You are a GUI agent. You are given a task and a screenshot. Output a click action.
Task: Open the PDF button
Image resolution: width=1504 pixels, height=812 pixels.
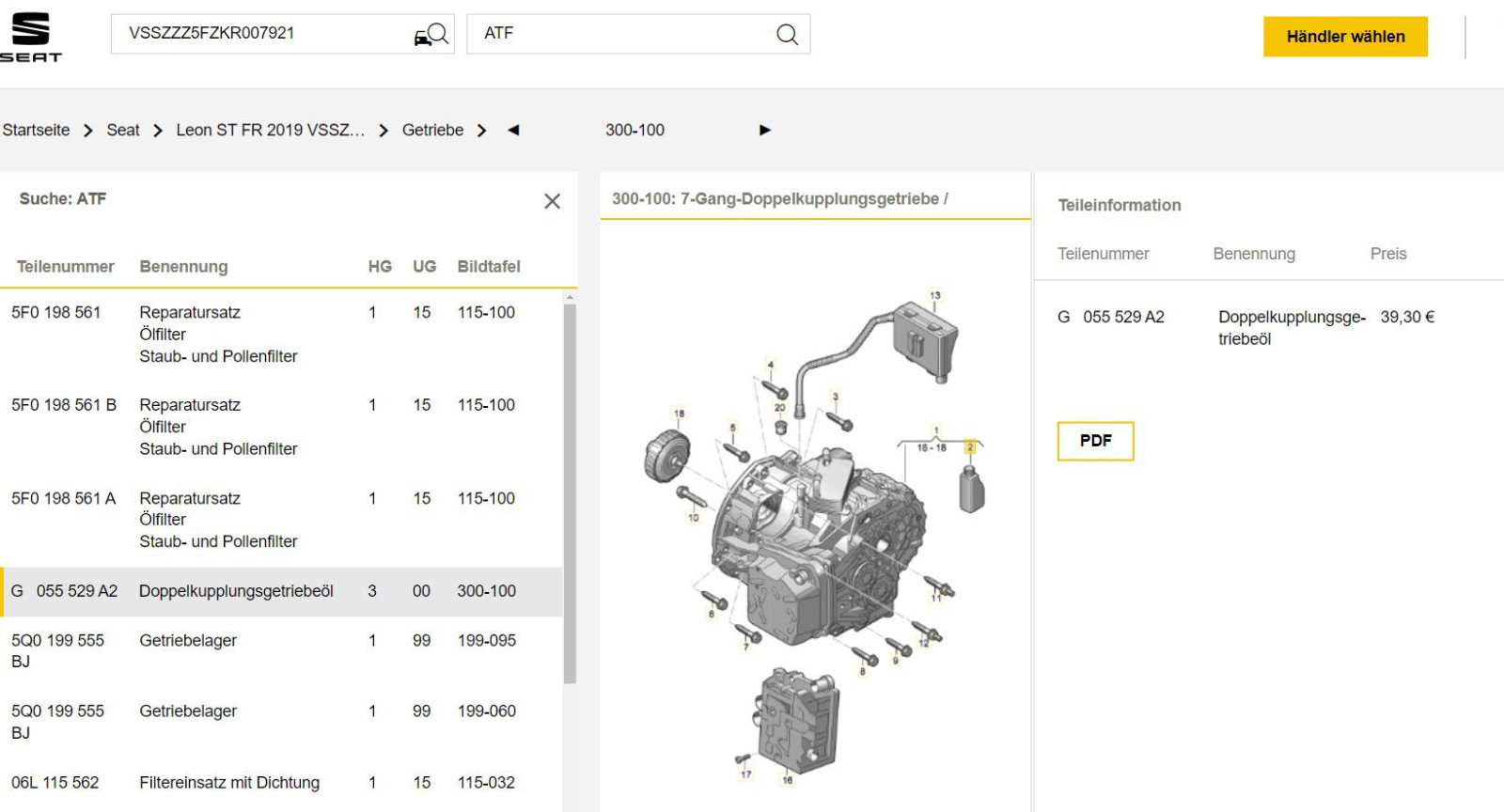[1095, 441]
